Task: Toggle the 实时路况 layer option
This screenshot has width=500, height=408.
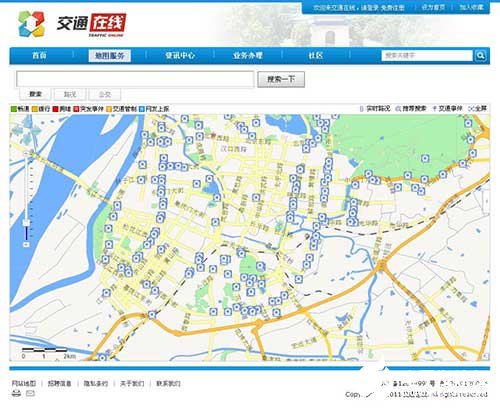Action: point(375,108)
